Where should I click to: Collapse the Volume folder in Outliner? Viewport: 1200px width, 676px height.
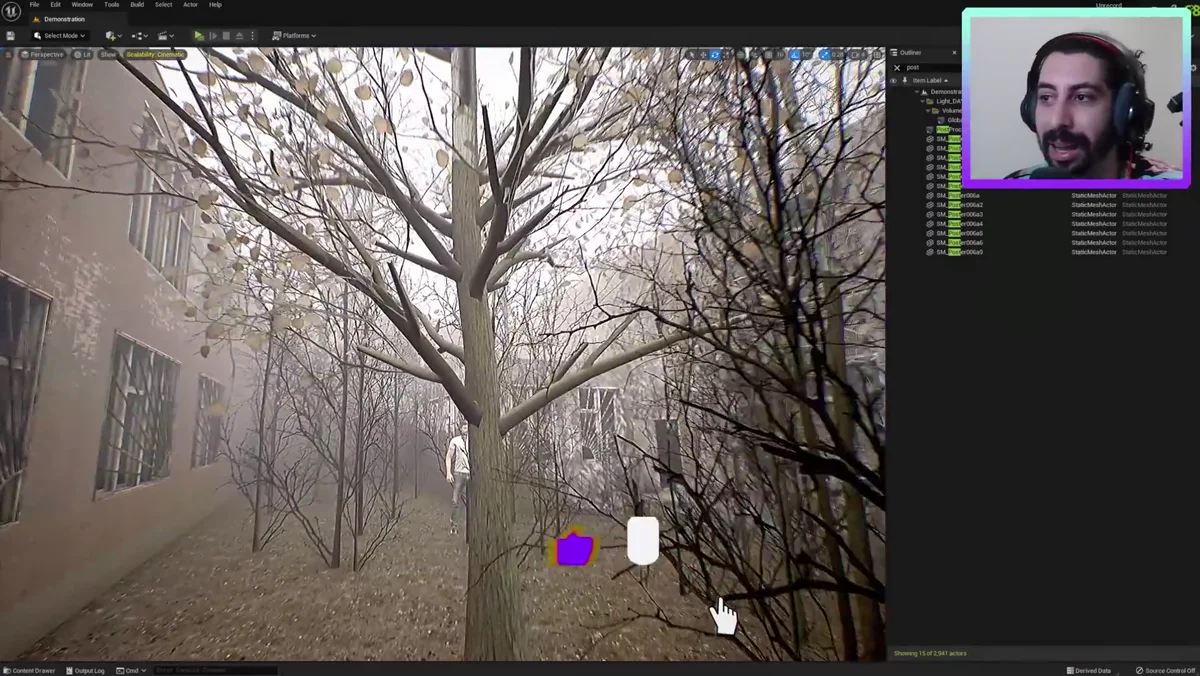(x=928, y=111)
